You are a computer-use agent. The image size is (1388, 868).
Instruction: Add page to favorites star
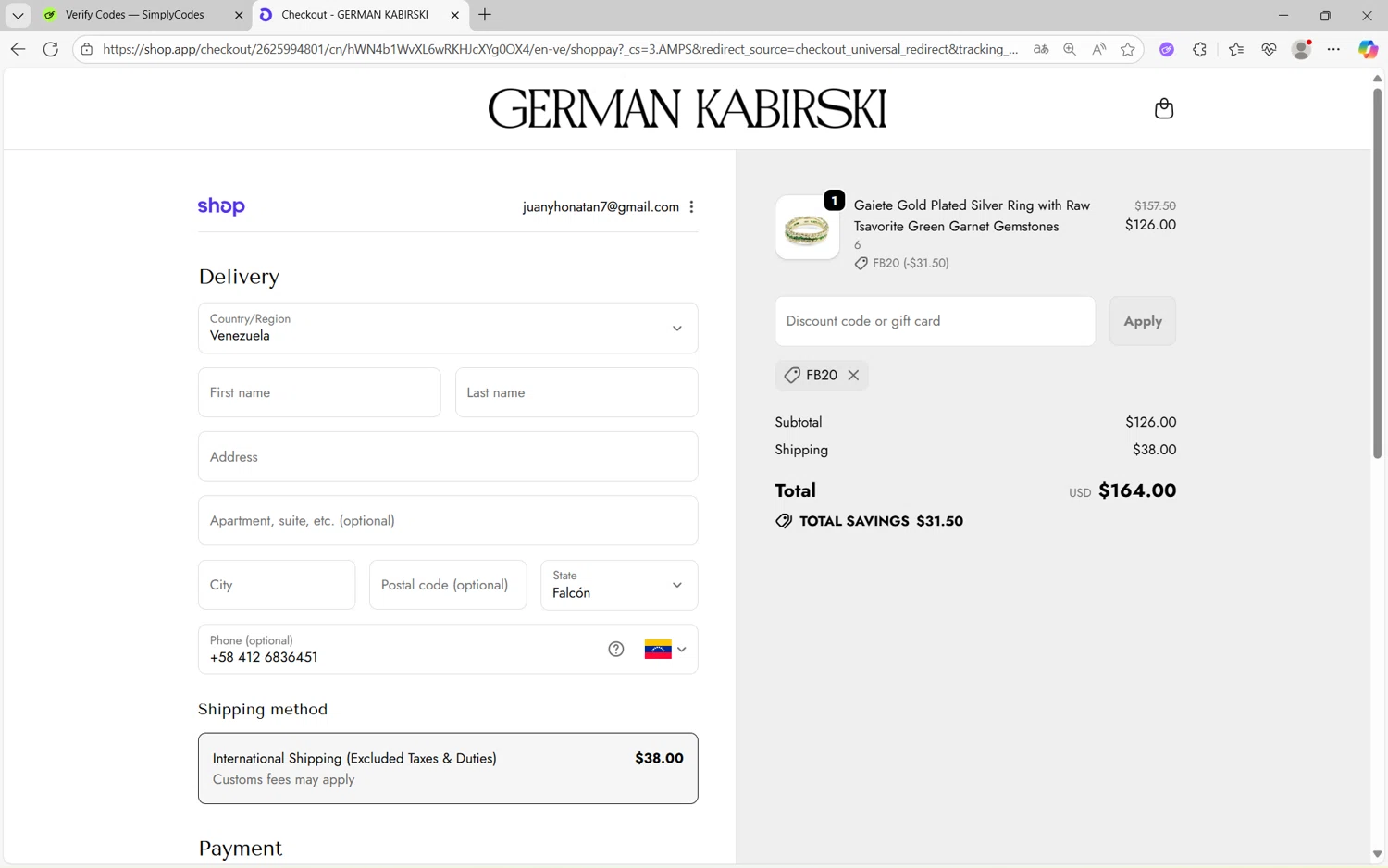click(1127, 49)
